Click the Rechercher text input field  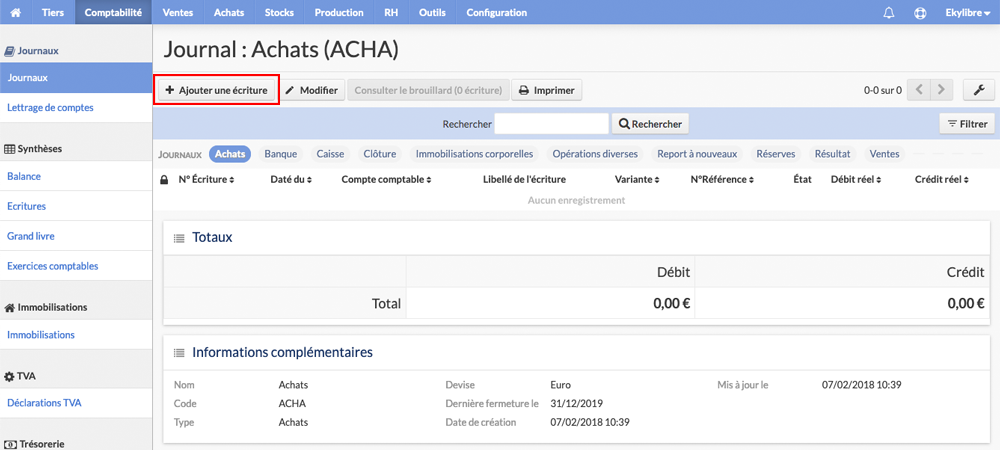552,124
